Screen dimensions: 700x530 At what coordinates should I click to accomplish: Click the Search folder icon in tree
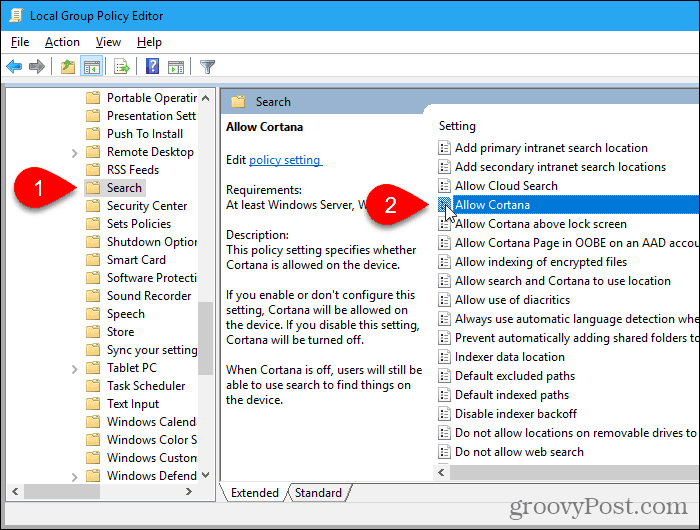[x=93, y=188]
